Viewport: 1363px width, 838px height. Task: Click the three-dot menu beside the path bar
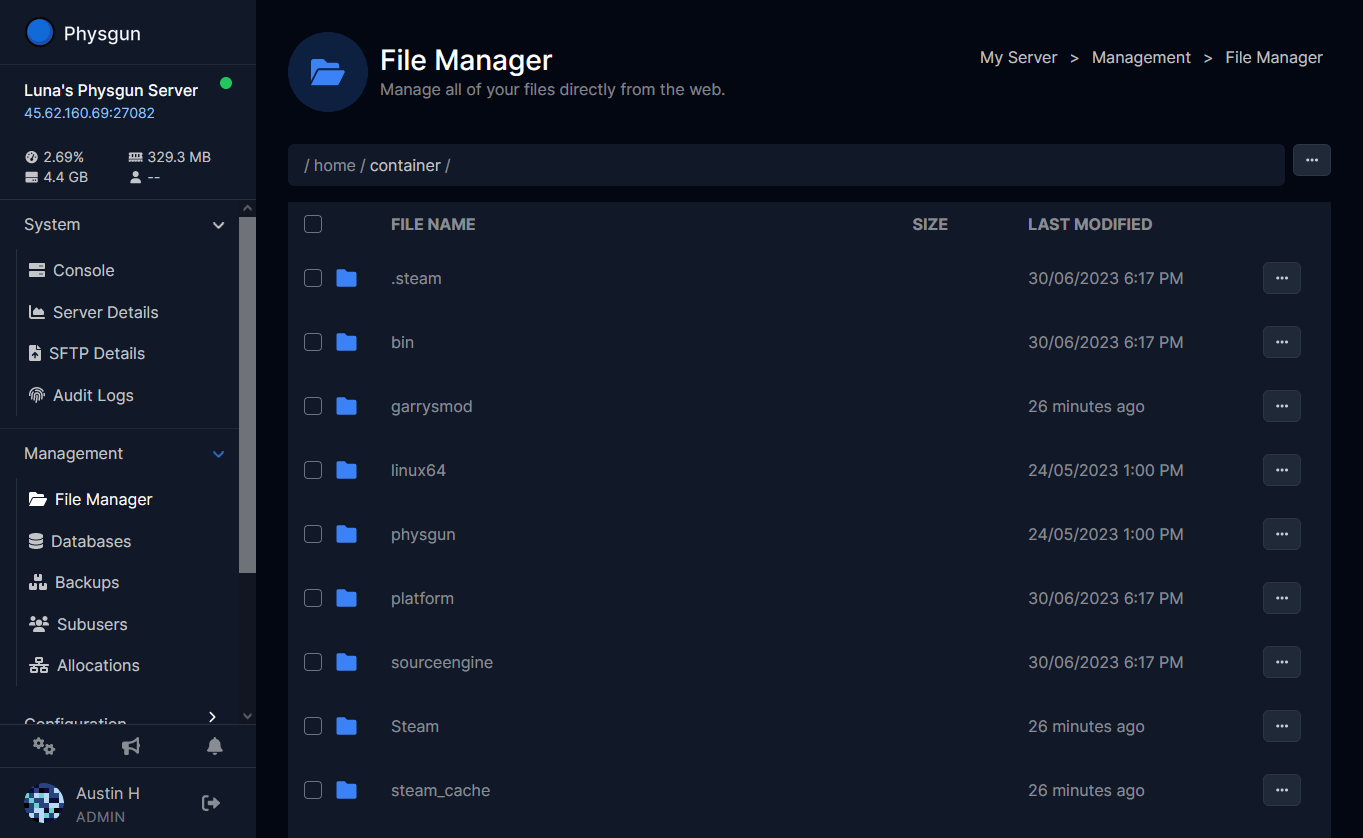(x=1311, y=160)
